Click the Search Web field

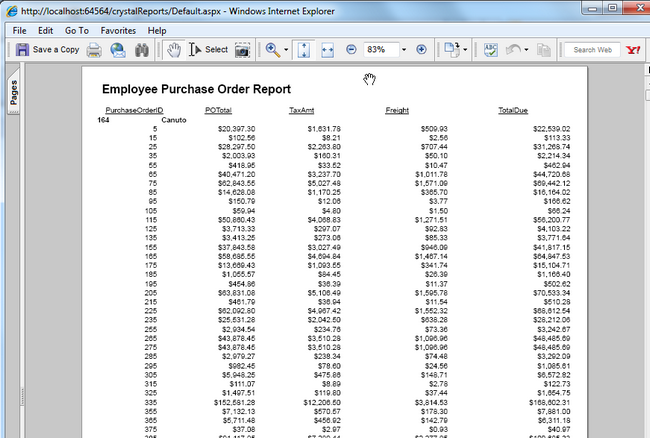pos(592,50)
